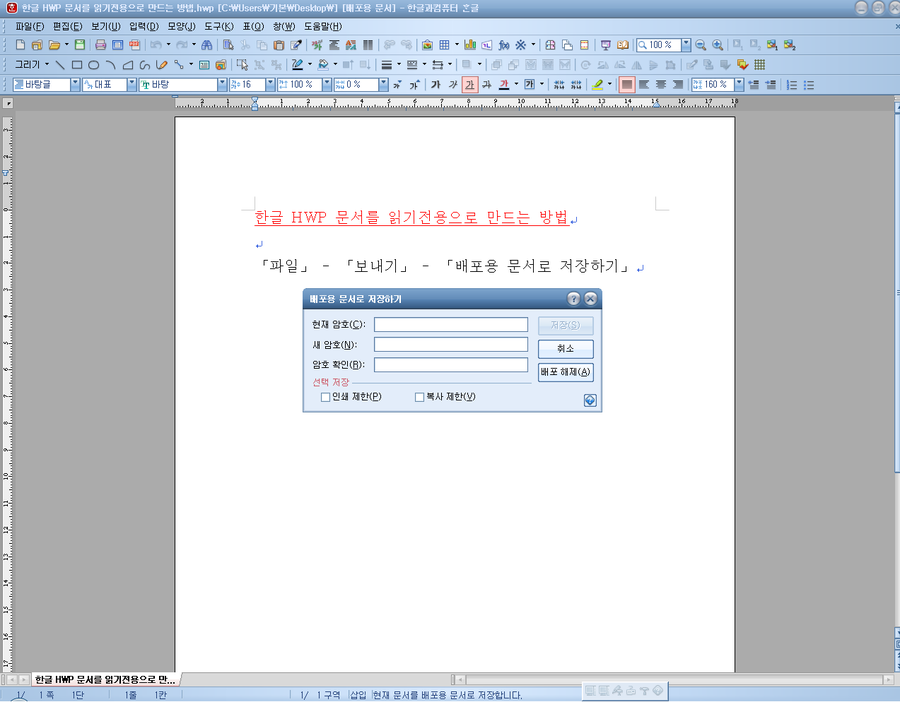This screenshot has height=702, width=900.
Task: Toggle left paragraph alignment
Action: pyautogui.click(x=644, y=85)
